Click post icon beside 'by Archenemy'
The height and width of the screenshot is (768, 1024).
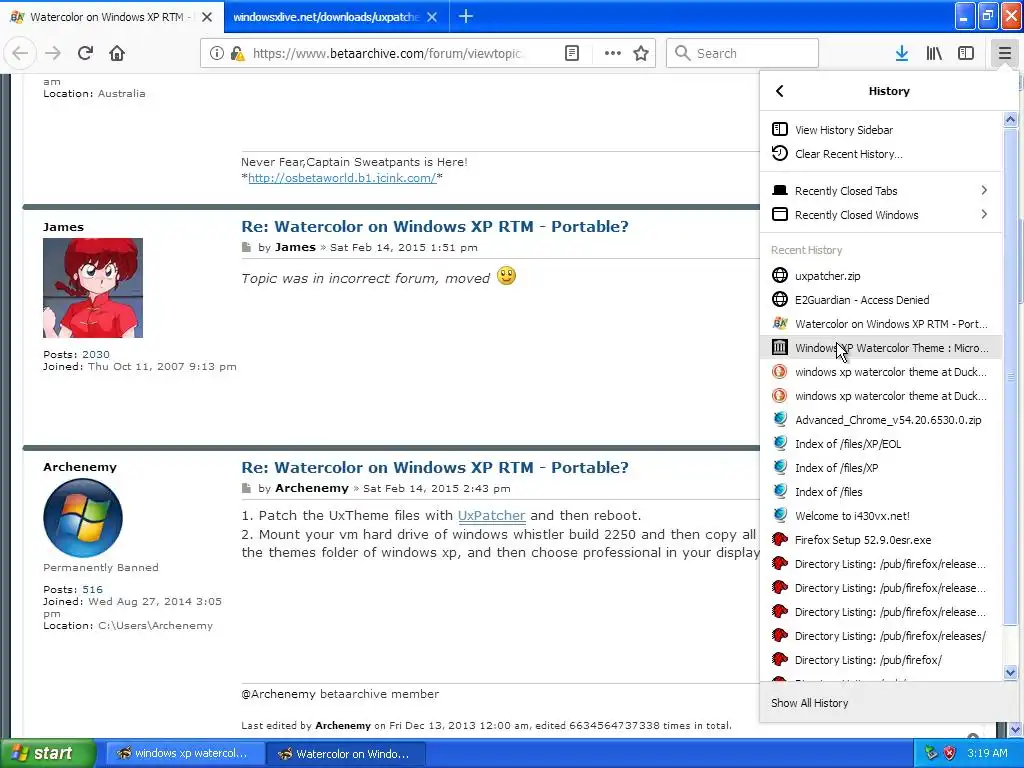[x=246, y=488]
